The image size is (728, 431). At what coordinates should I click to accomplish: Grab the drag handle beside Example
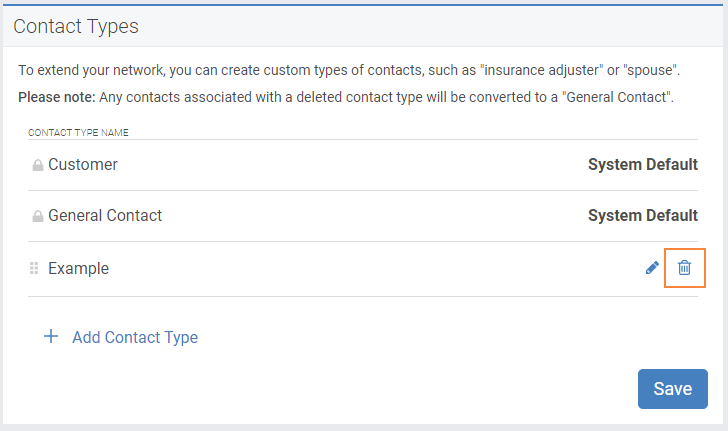click(34, 268)
